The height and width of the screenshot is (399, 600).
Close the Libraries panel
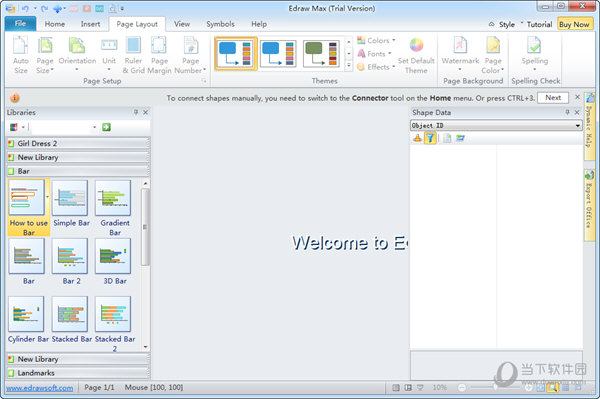tap(145, 112)
